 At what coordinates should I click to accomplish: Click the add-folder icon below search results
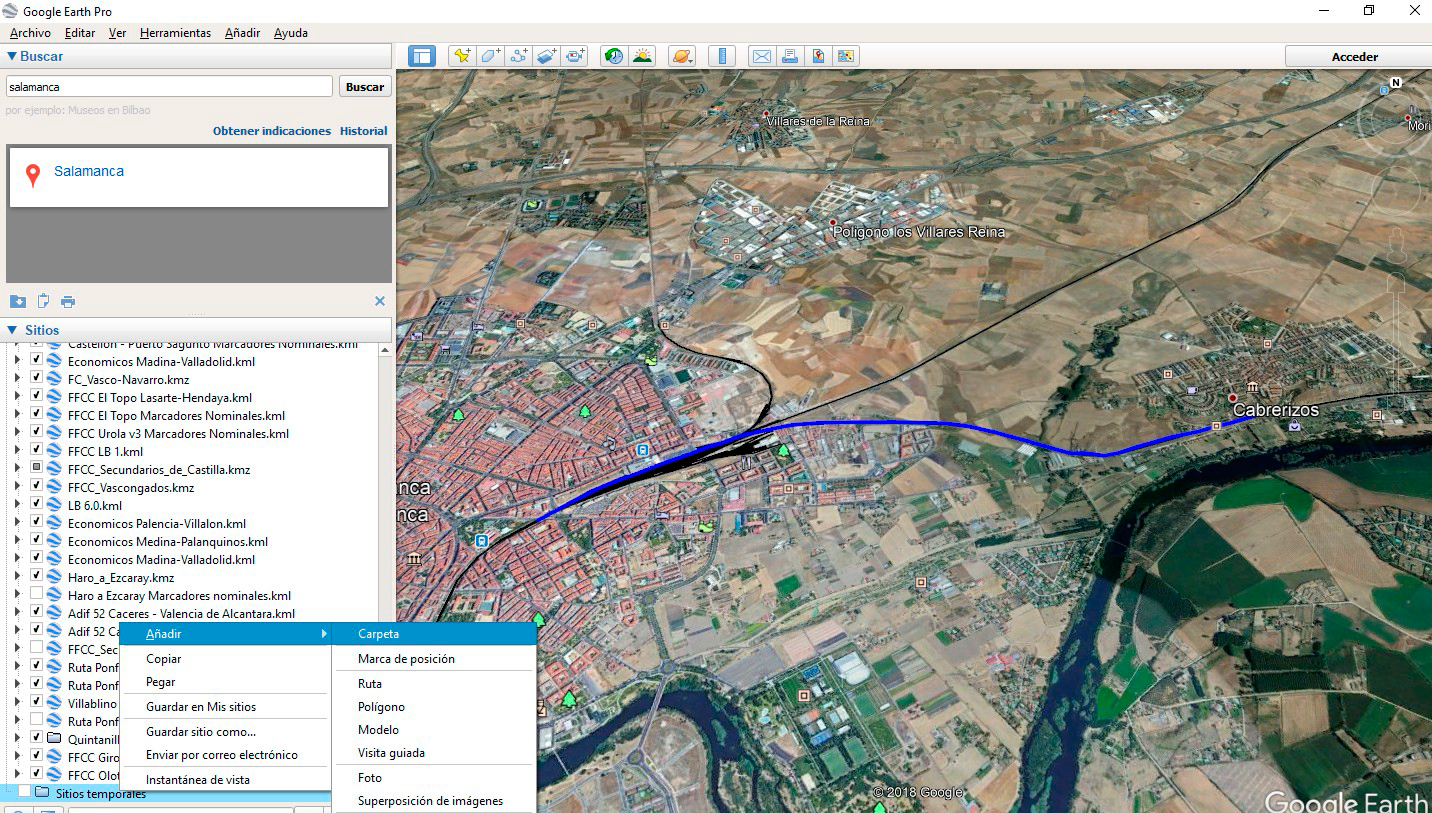click(18, 301)
